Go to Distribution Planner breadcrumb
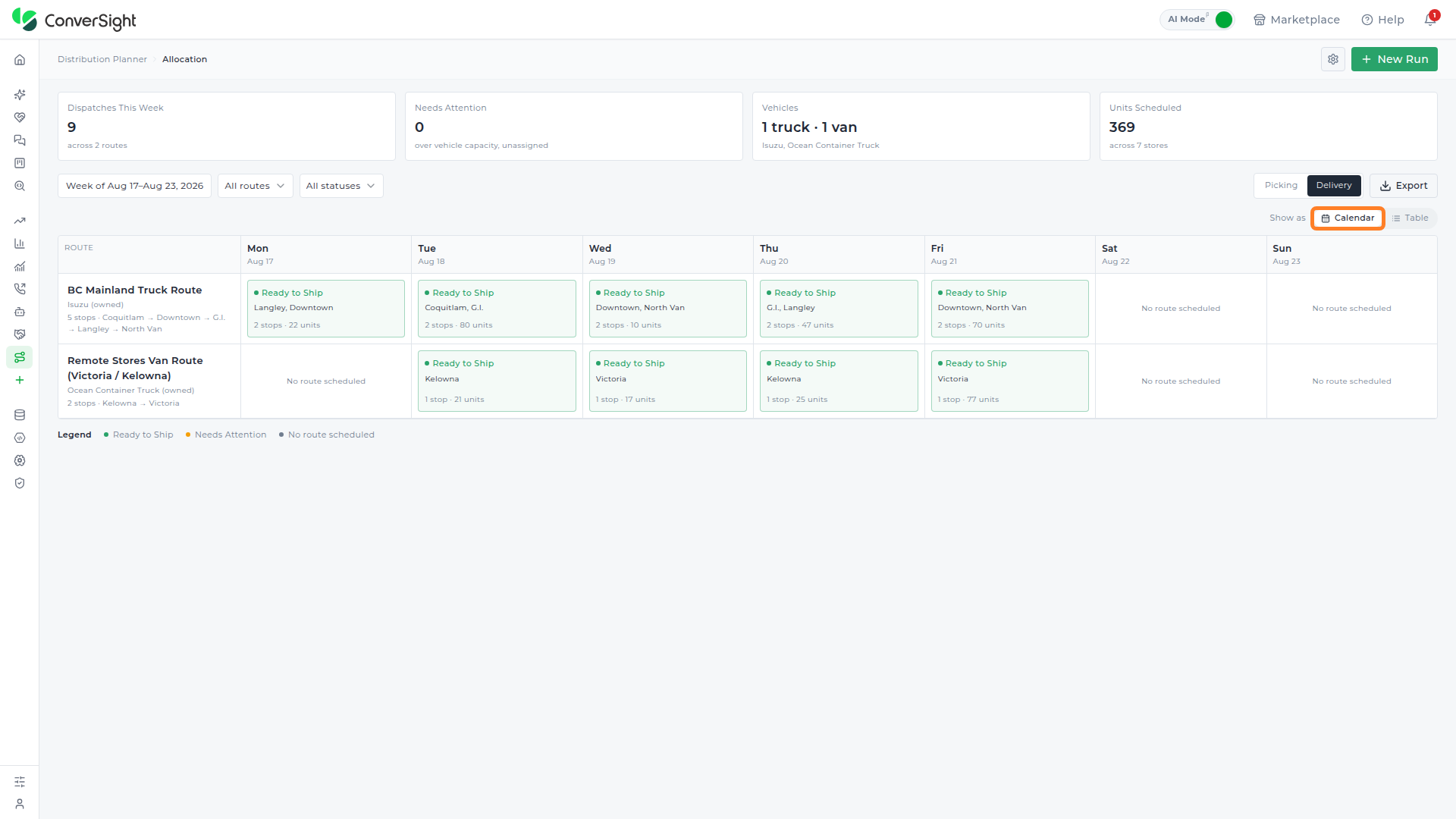The height and width of the screenshot is (819, 1456). coord(102,59)
